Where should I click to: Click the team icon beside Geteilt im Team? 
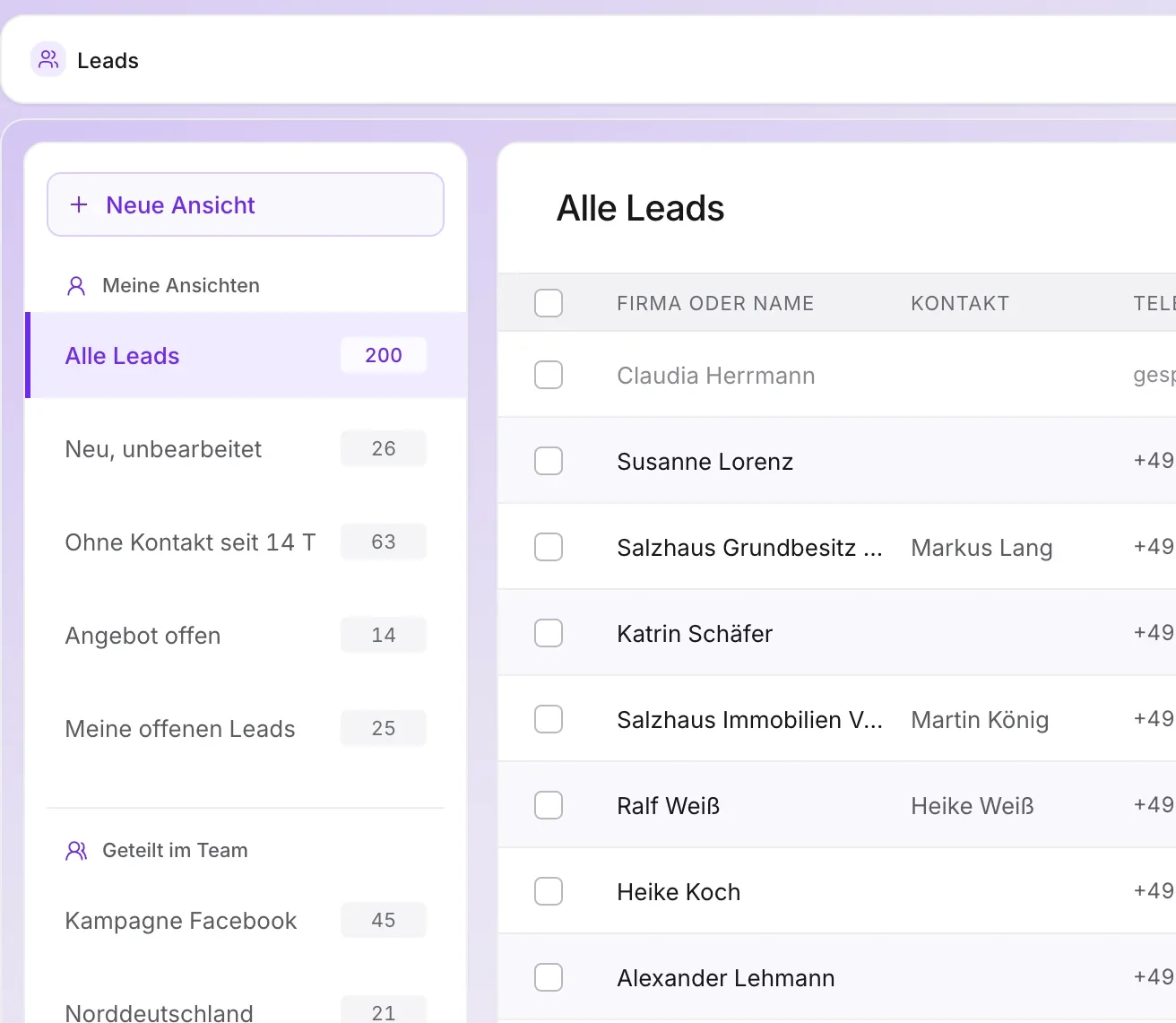click(x=76, y=851)
